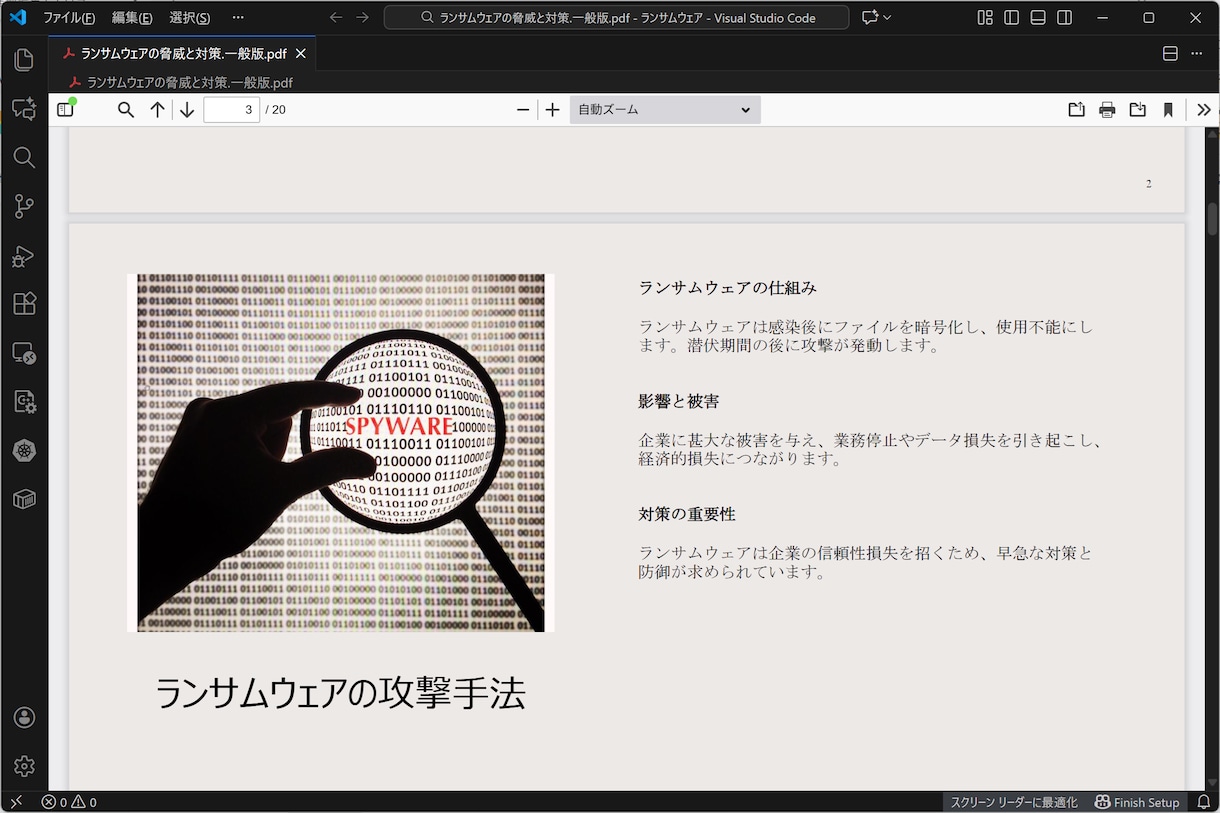The height and width of the screenshot is (813, 1220).
Task: Open the container box icon view
Action: tap(24, 499)
